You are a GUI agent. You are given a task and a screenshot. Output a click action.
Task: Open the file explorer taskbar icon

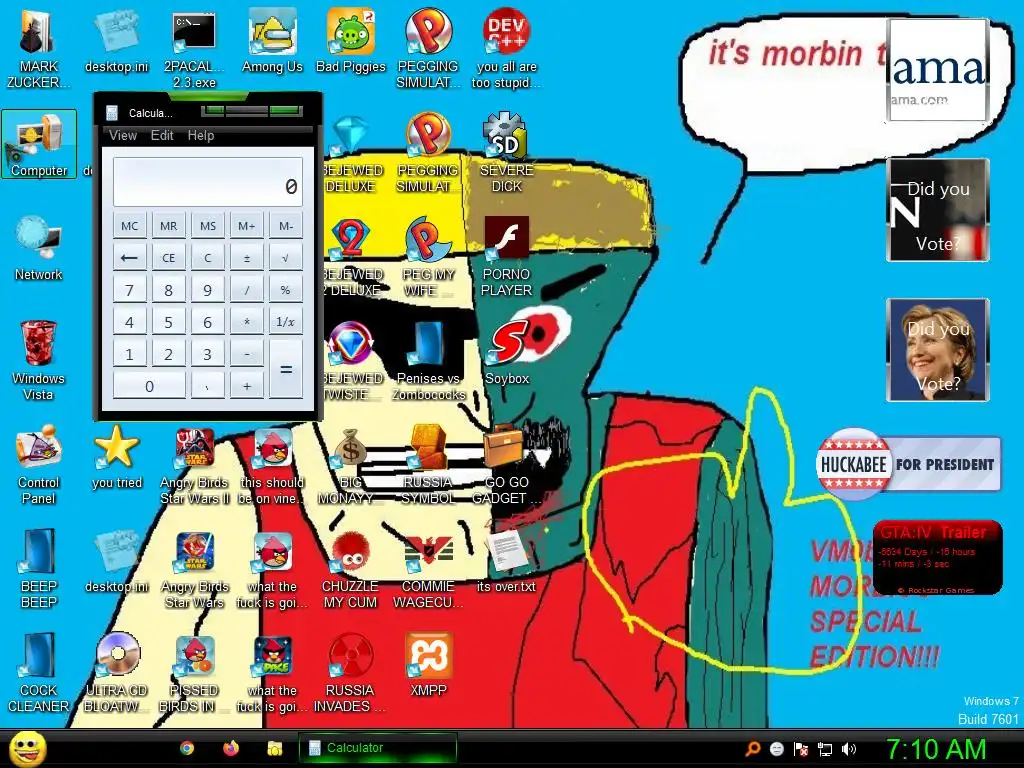click(x=274, y=748)
